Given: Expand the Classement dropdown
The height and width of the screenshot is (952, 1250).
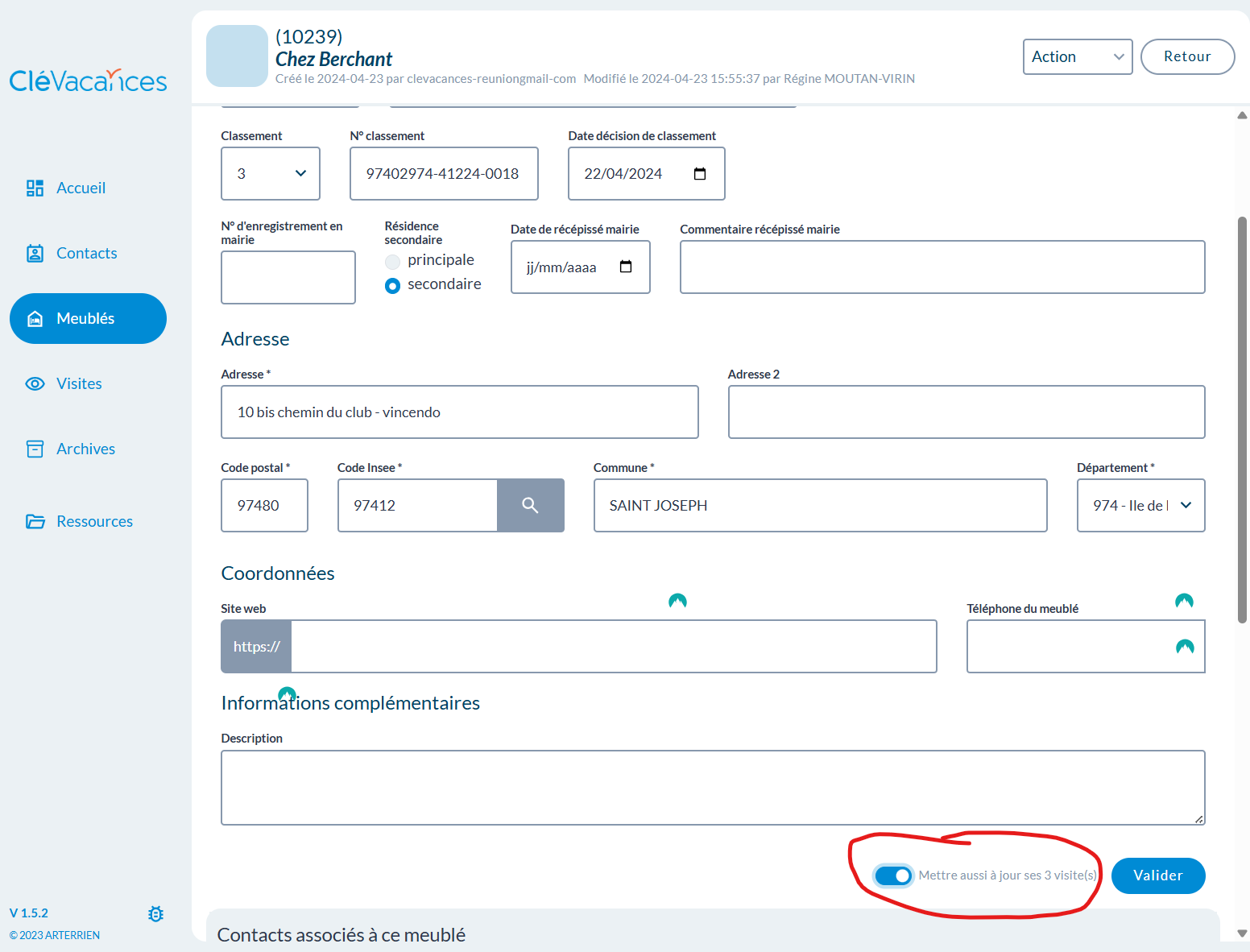Looking at the screenshot, I should (271, 174).
